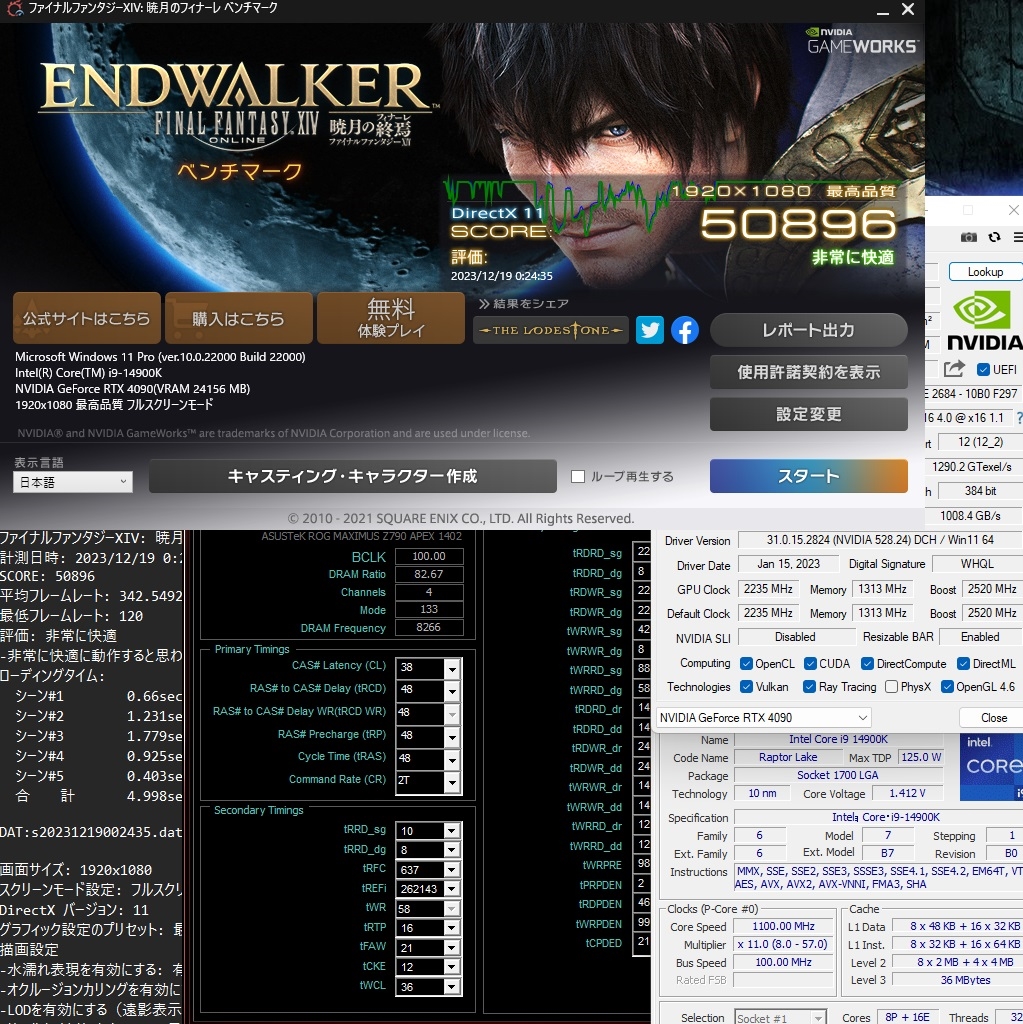Open display language dropdown 日本語
This screenshot has height=1024, width=1023.
click(x=73, y=482)
